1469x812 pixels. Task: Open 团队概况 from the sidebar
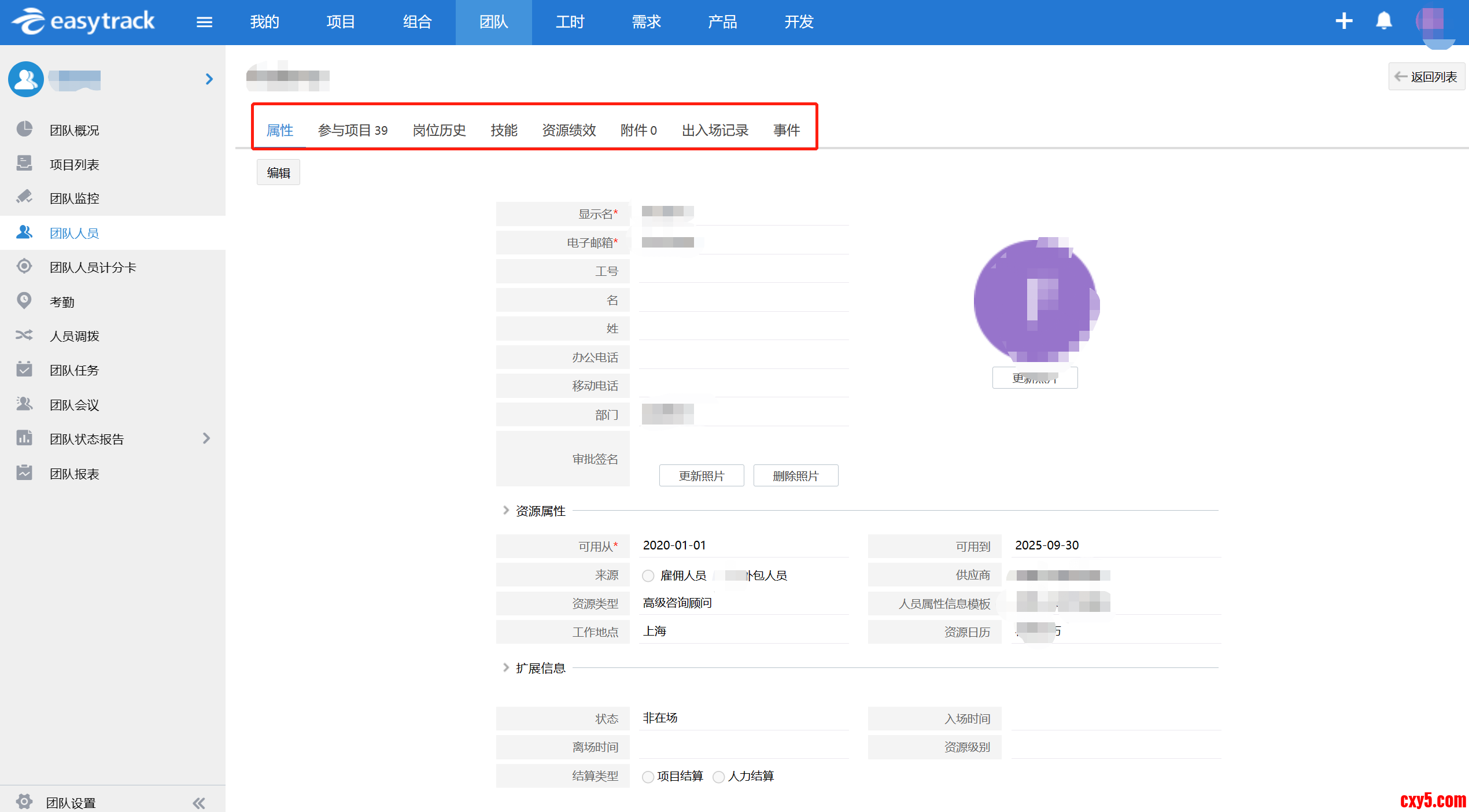click(74, 130)
